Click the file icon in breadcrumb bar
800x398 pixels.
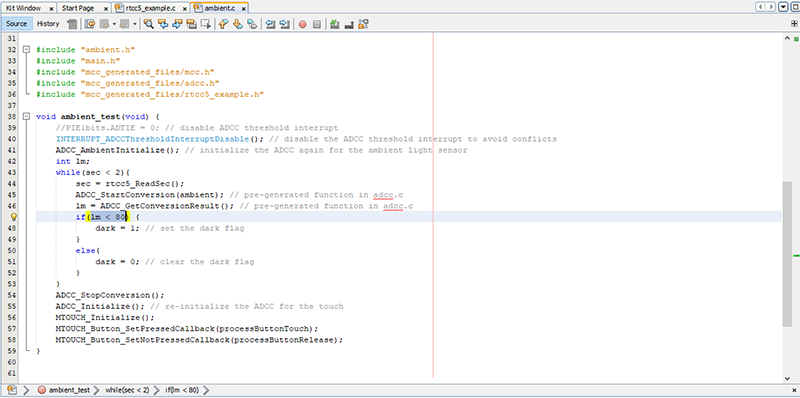coord(11,390)
